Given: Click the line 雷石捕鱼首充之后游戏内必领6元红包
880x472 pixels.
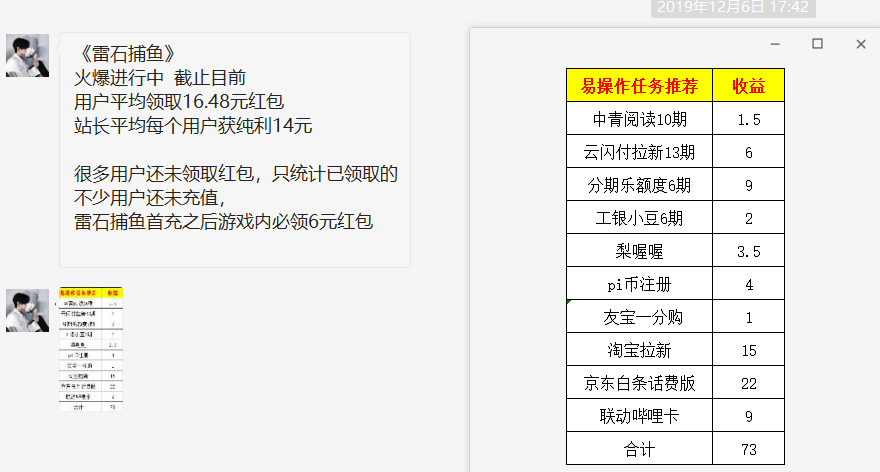Looking at the screenshot, I should click(223, 222).
